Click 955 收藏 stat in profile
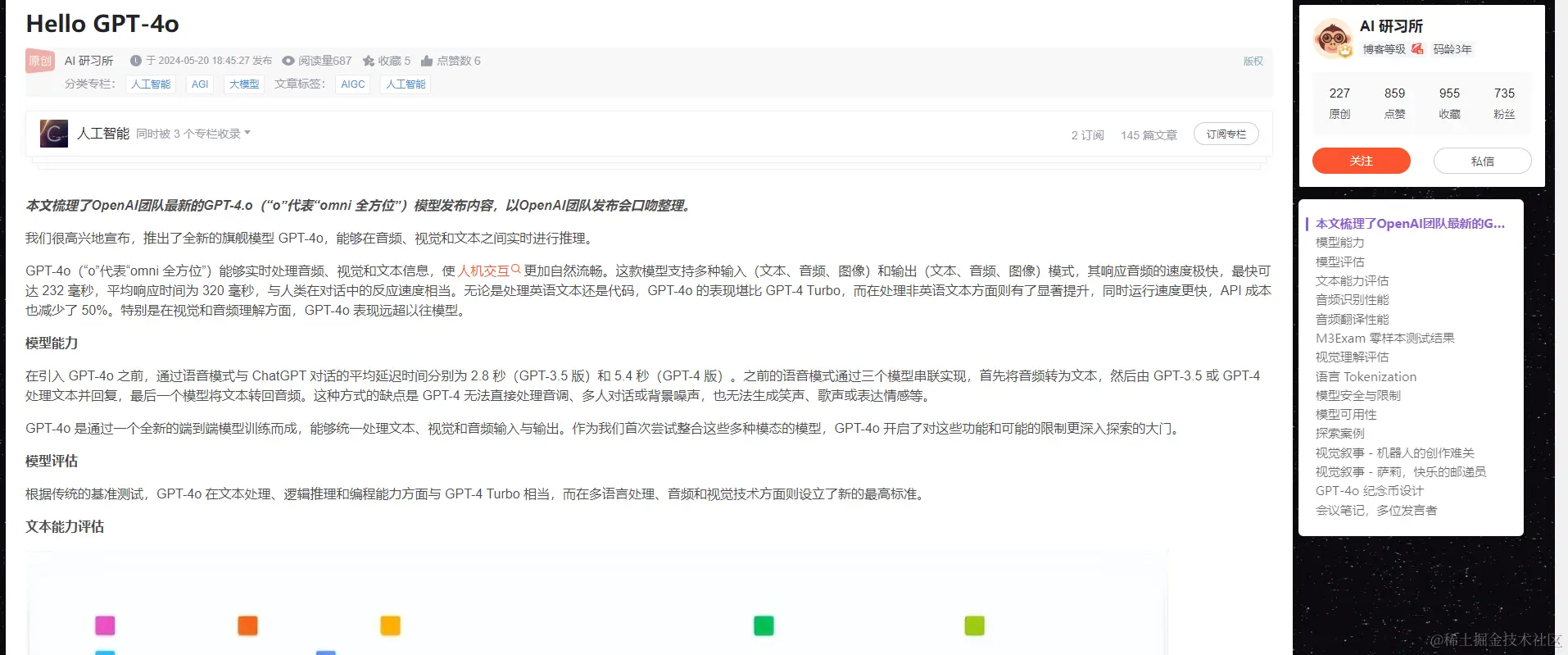 (x=1449, y=103)
